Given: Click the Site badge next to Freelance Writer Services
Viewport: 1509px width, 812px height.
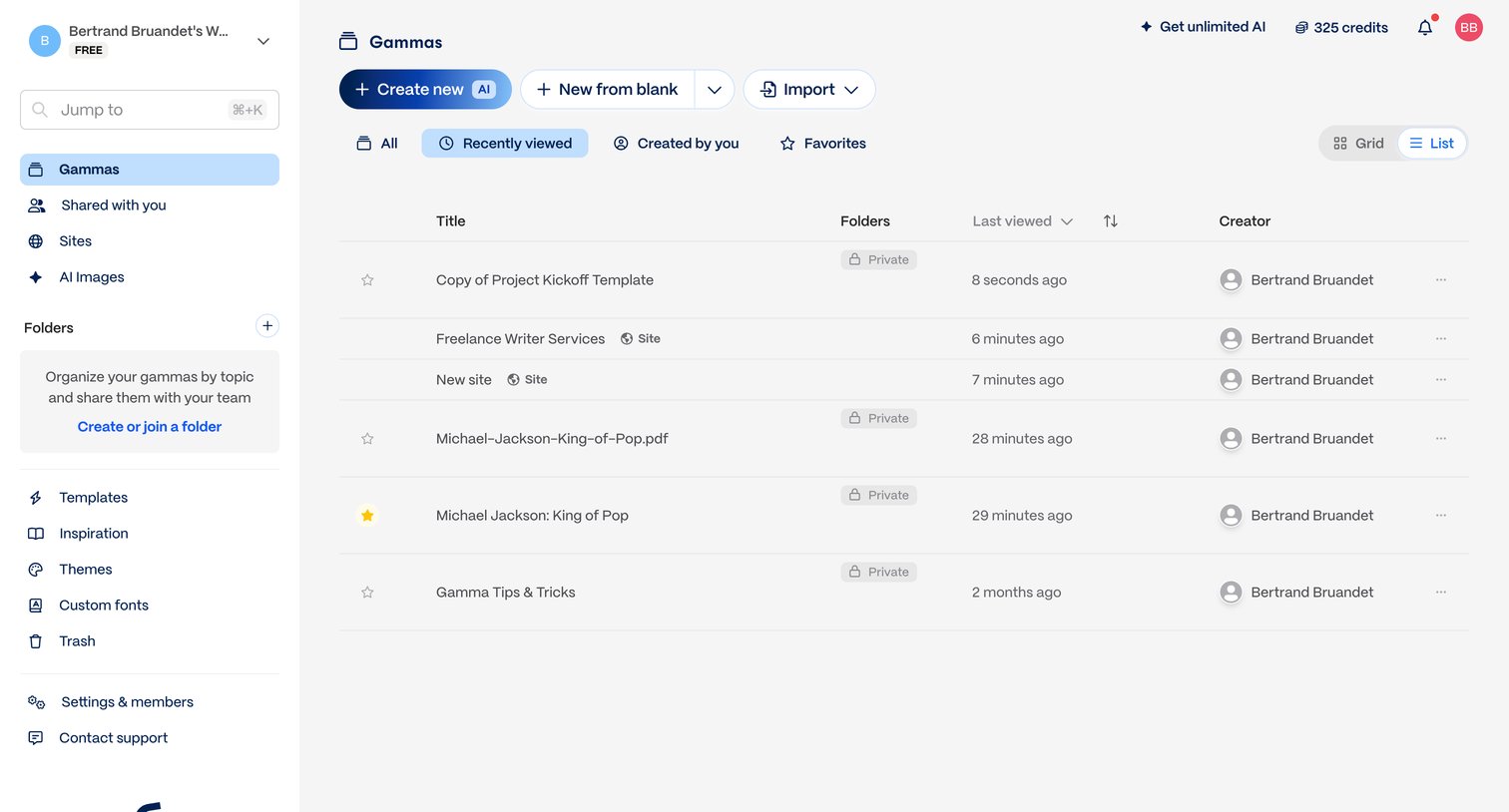Looking at the screenshot, I should (640, 339).
